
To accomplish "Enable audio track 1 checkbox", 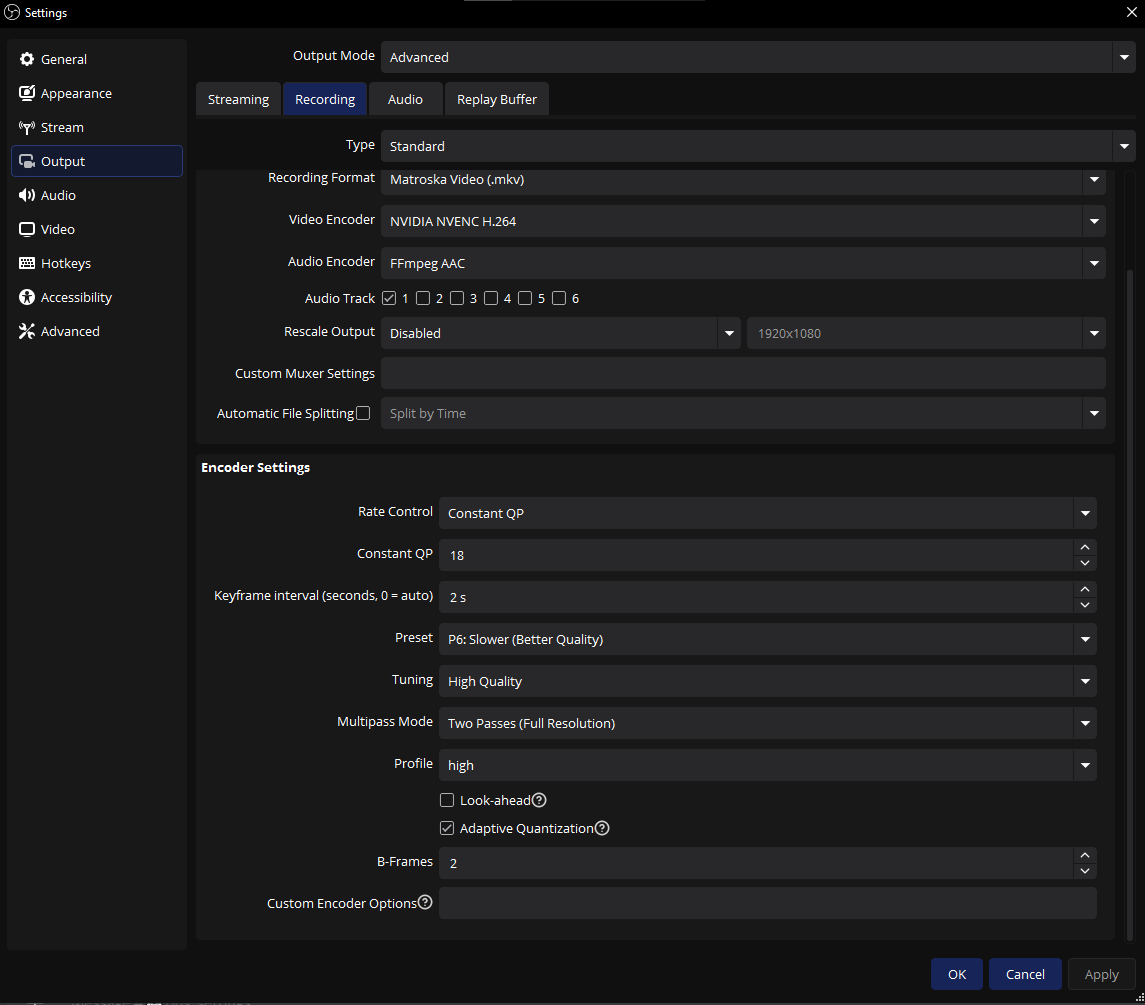I will tap(388, 298).
